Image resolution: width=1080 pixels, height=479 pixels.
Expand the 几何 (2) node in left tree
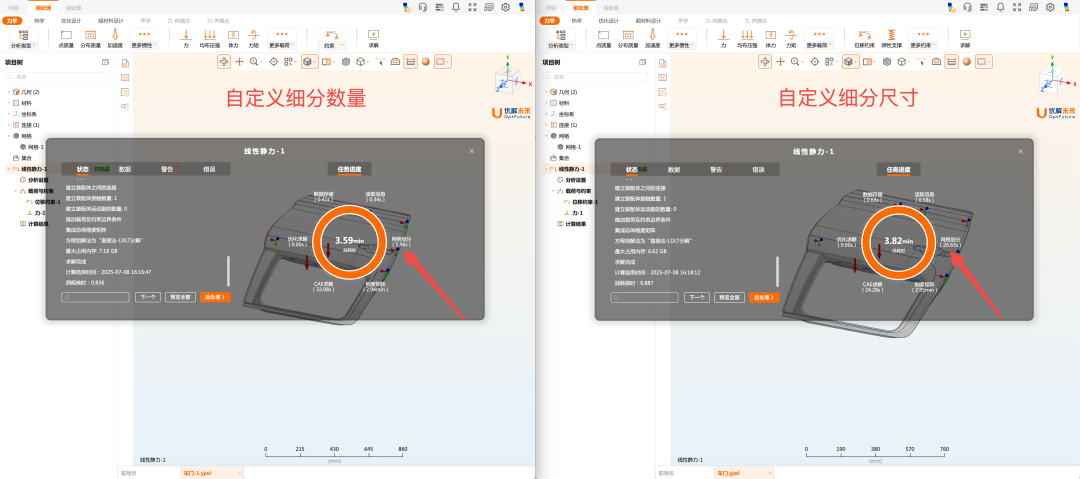click(8, 92)
